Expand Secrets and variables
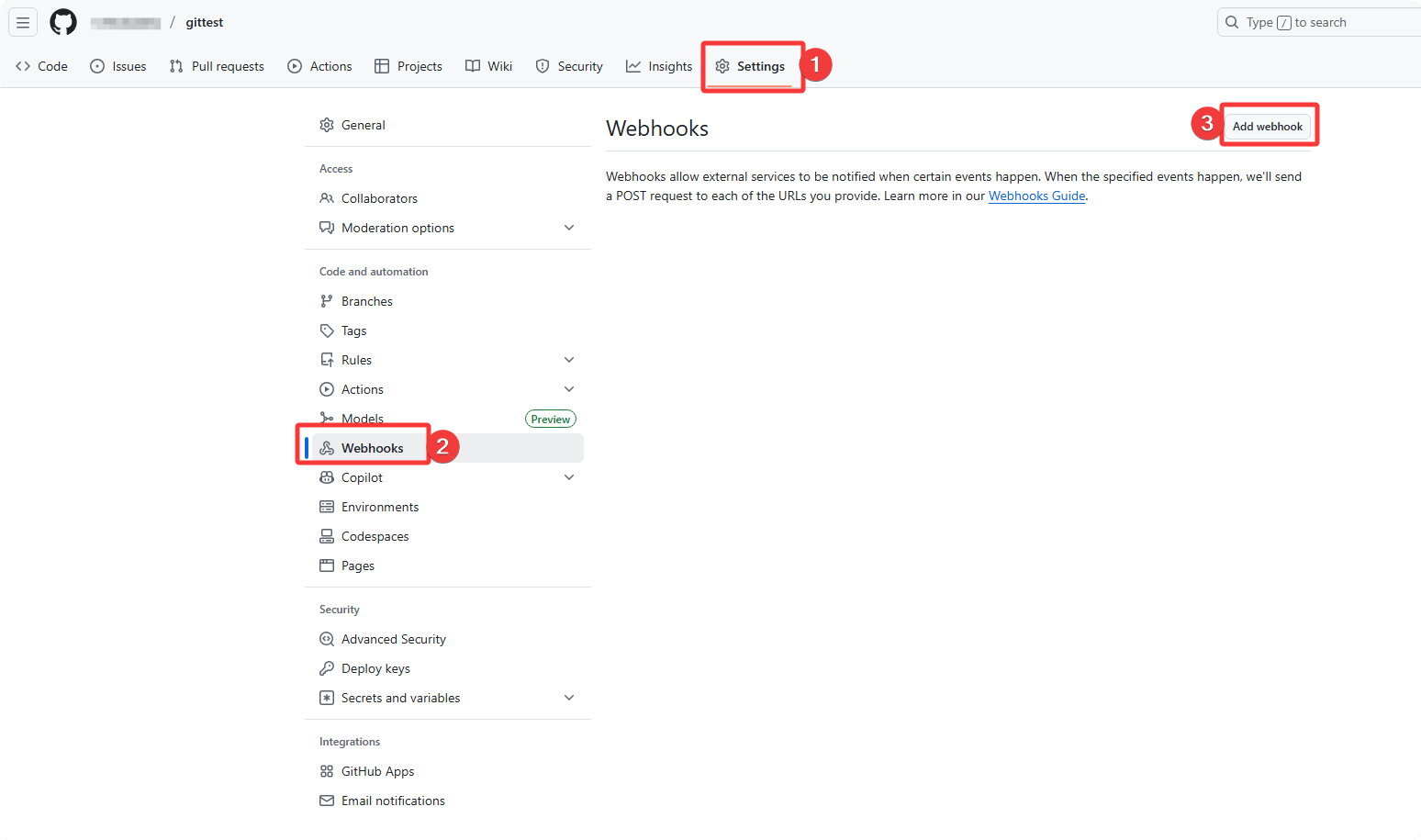 coord(569,697)
